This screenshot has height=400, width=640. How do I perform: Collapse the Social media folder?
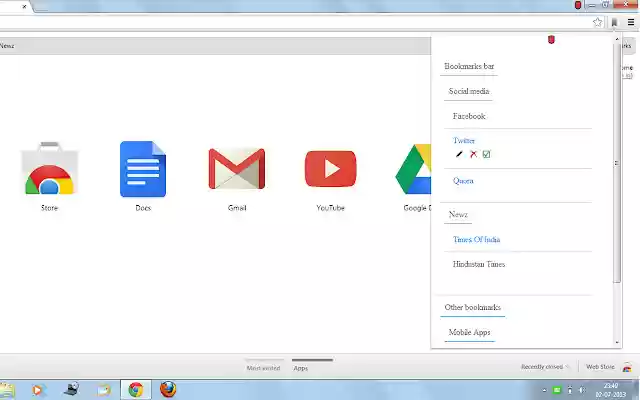point(469,91)
